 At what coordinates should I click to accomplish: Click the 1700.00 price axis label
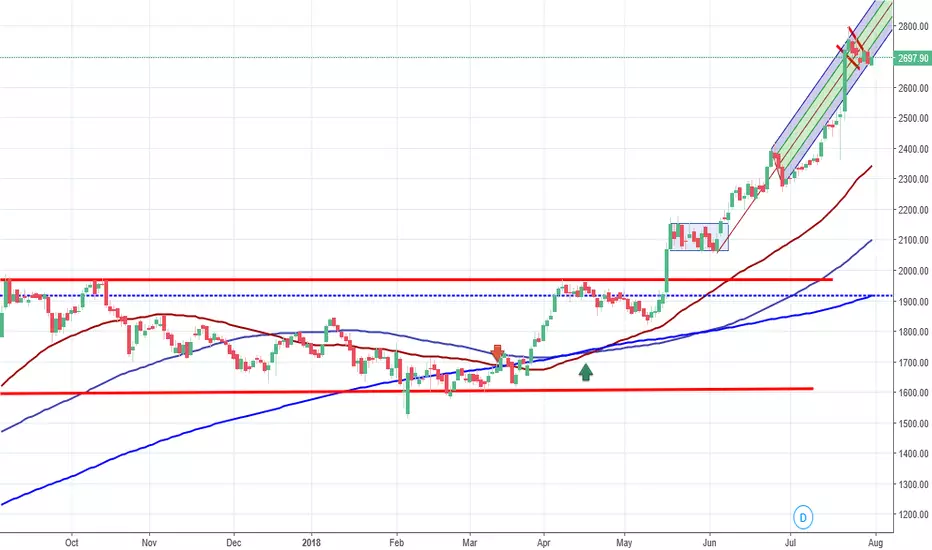[x=913, y=363]
